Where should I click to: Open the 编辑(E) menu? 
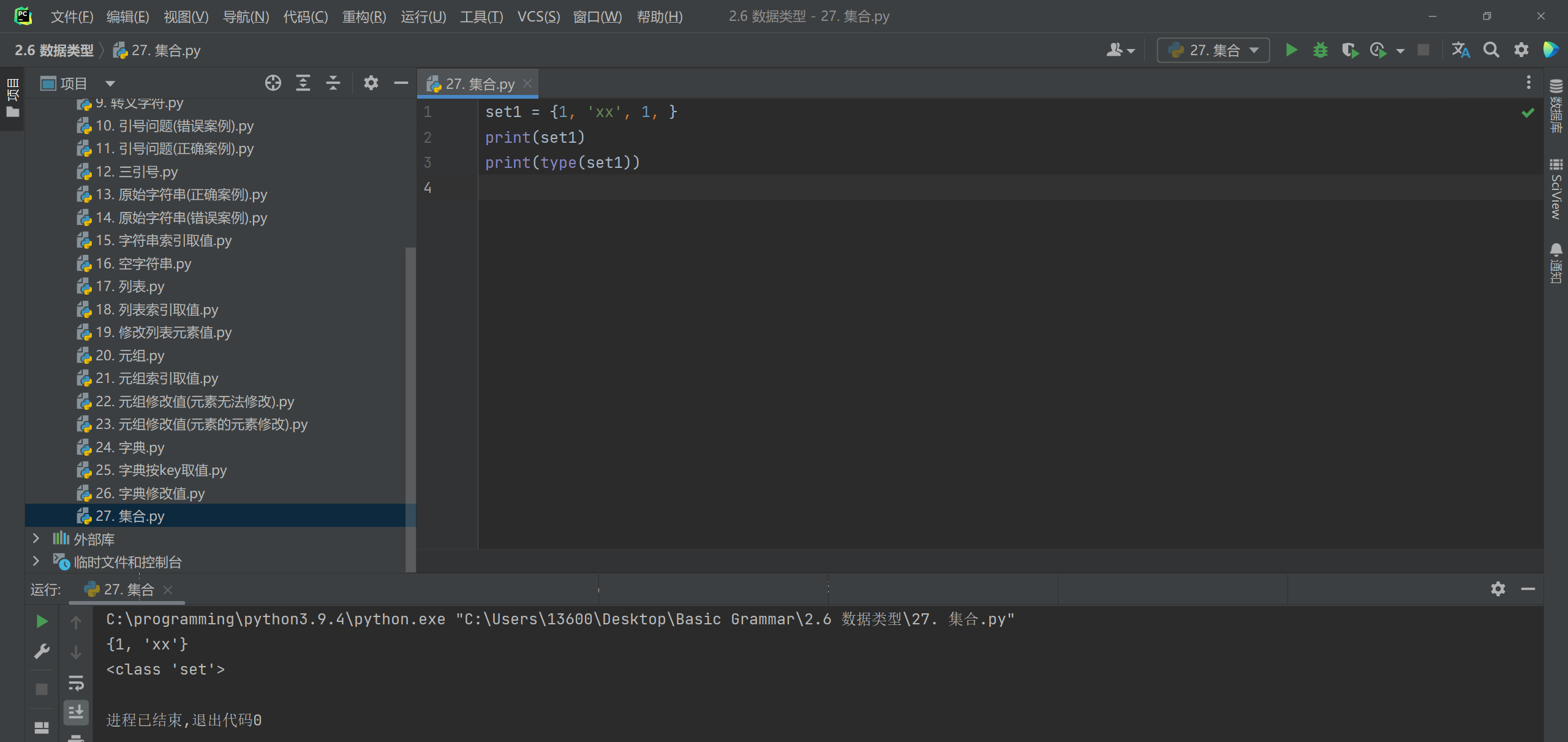tap(127, 17)
